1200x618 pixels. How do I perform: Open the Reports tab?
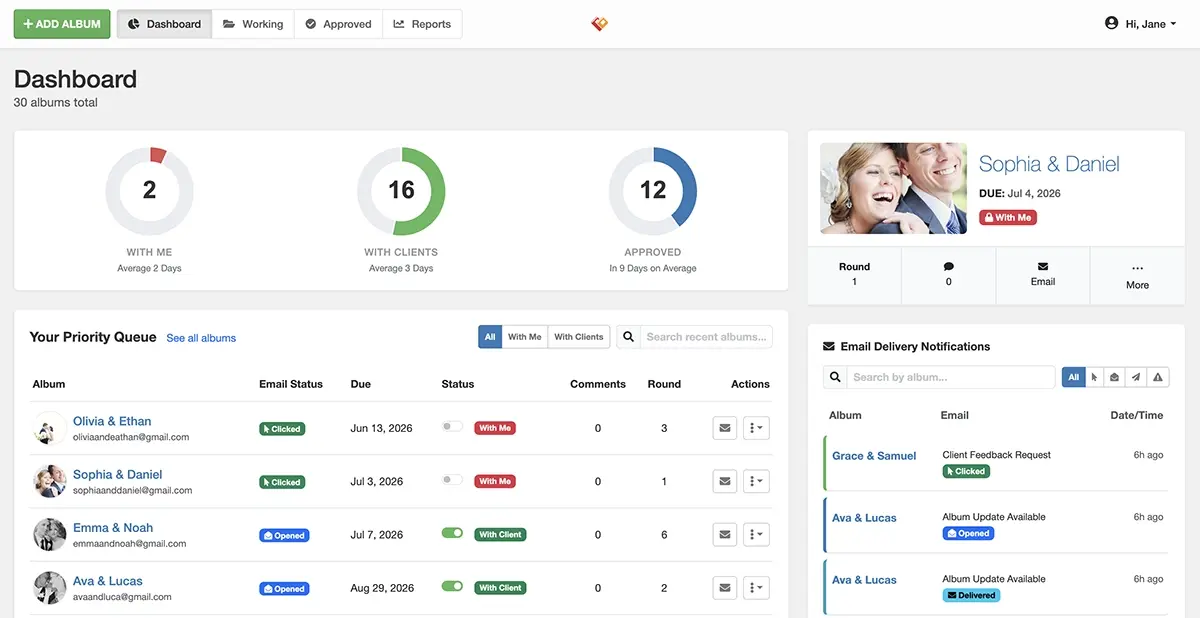(x=422, y=24)
